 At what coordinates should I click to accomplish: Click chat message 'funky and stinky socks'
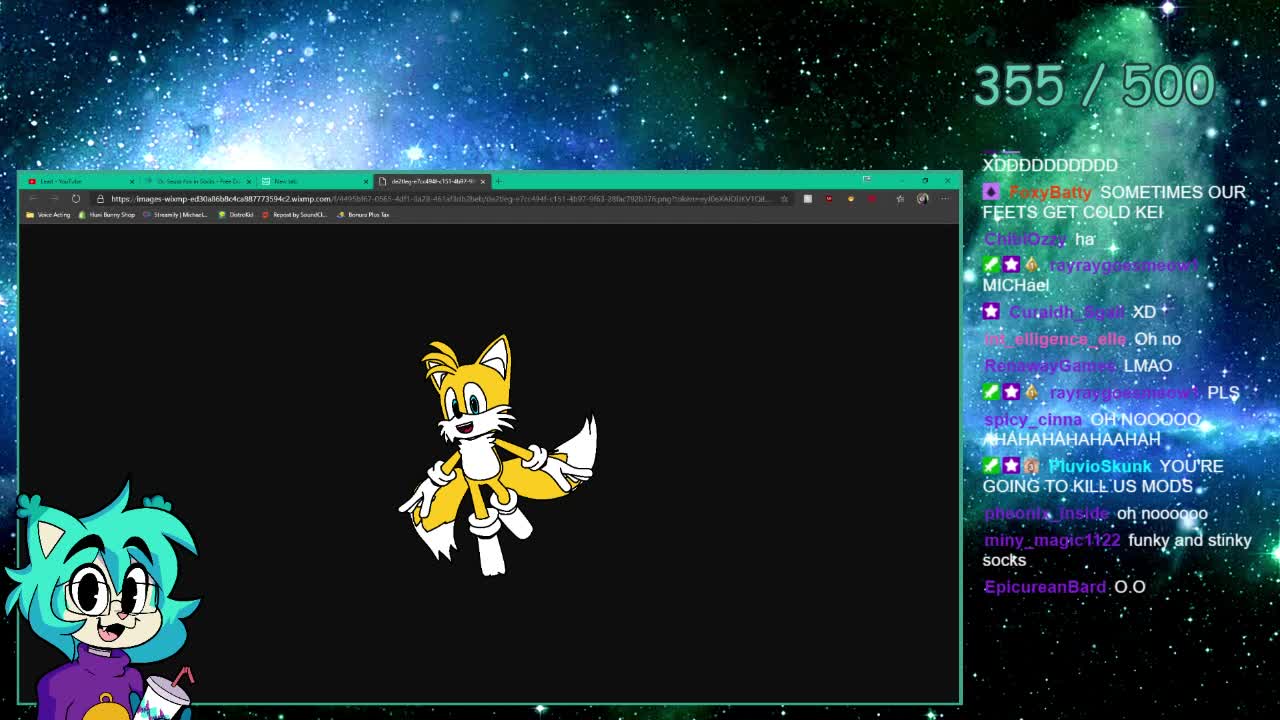[1117, 550]
